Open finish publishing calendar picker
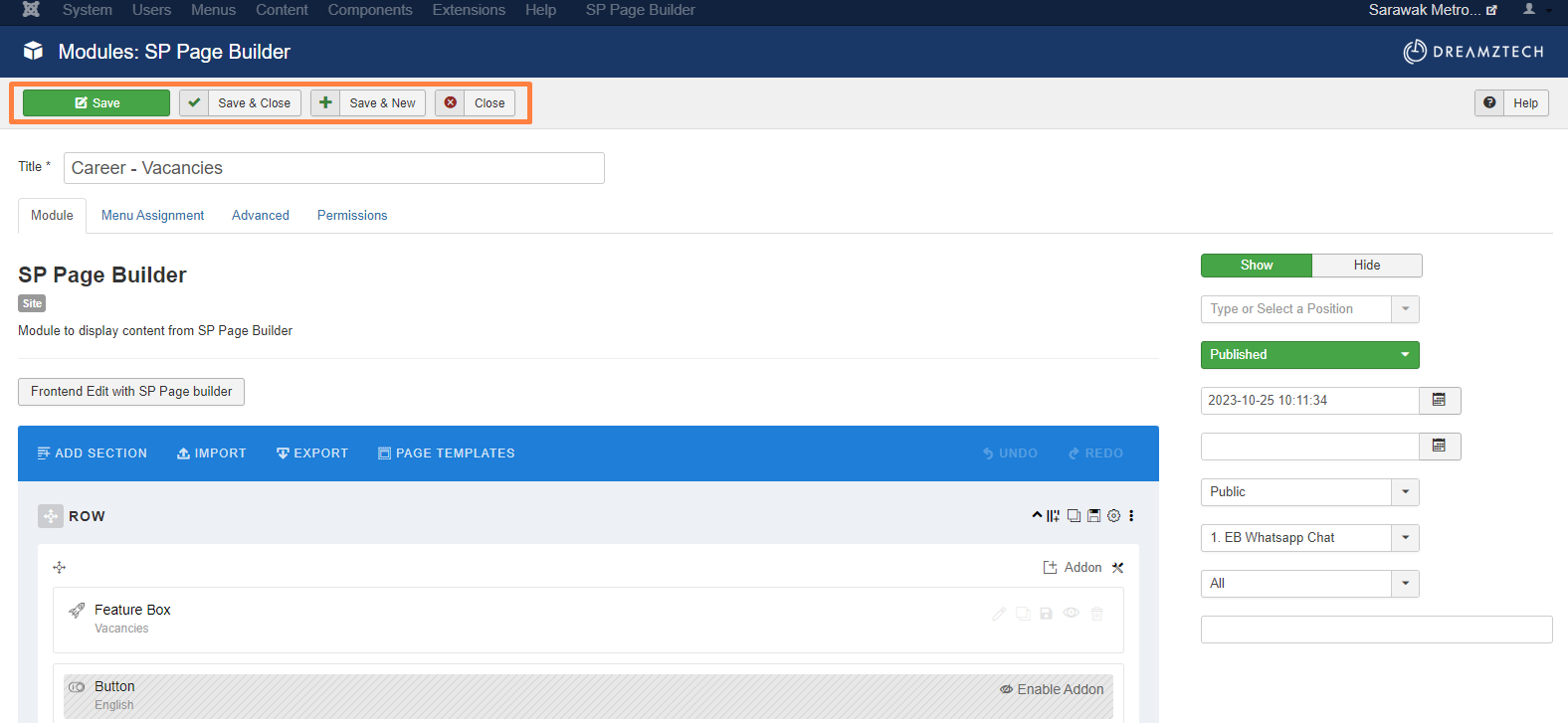Viewport: 1568px width, 723px height. click(x=1439, y=446)
